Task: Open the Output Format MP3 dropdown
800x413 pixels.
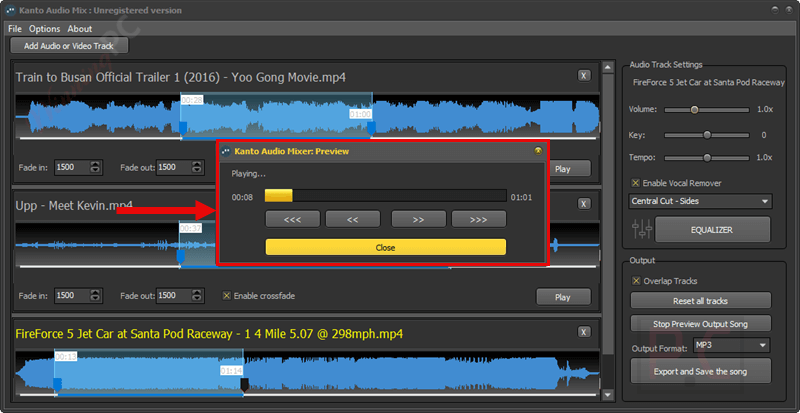Action: point(732,345)
